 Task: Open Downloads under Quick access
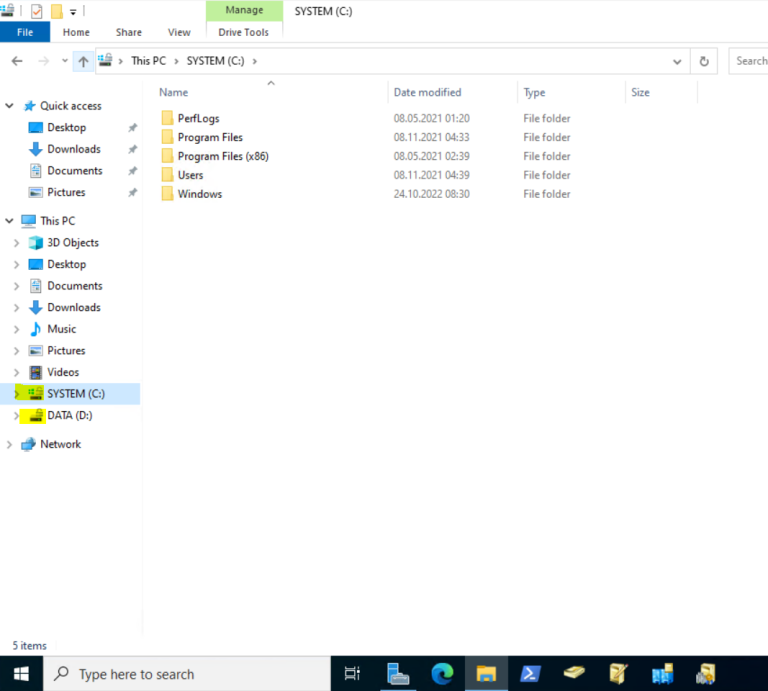pos(74,149)
